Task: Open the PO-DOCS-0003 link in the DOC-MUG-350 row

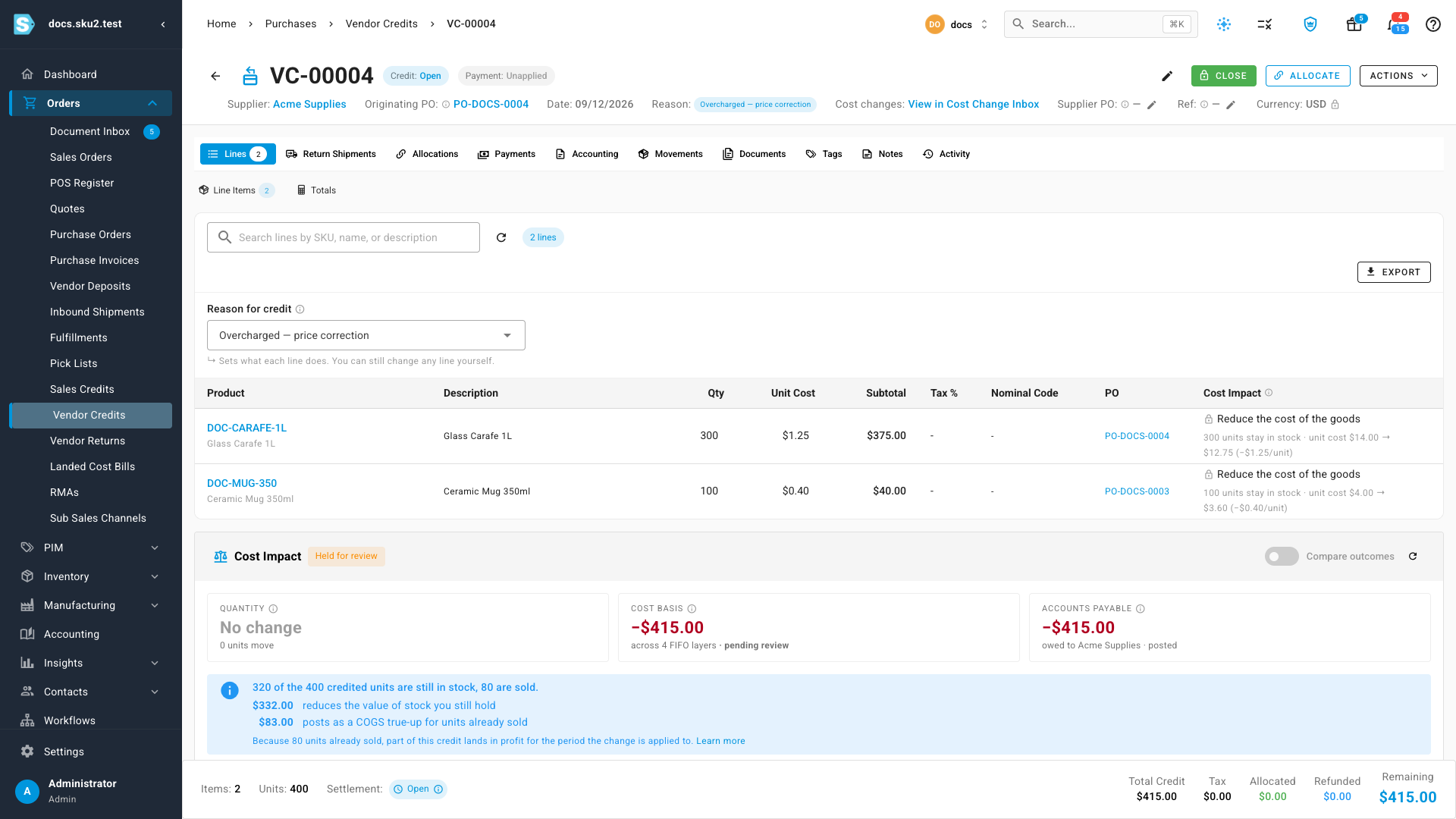Action: [1137, 491]
